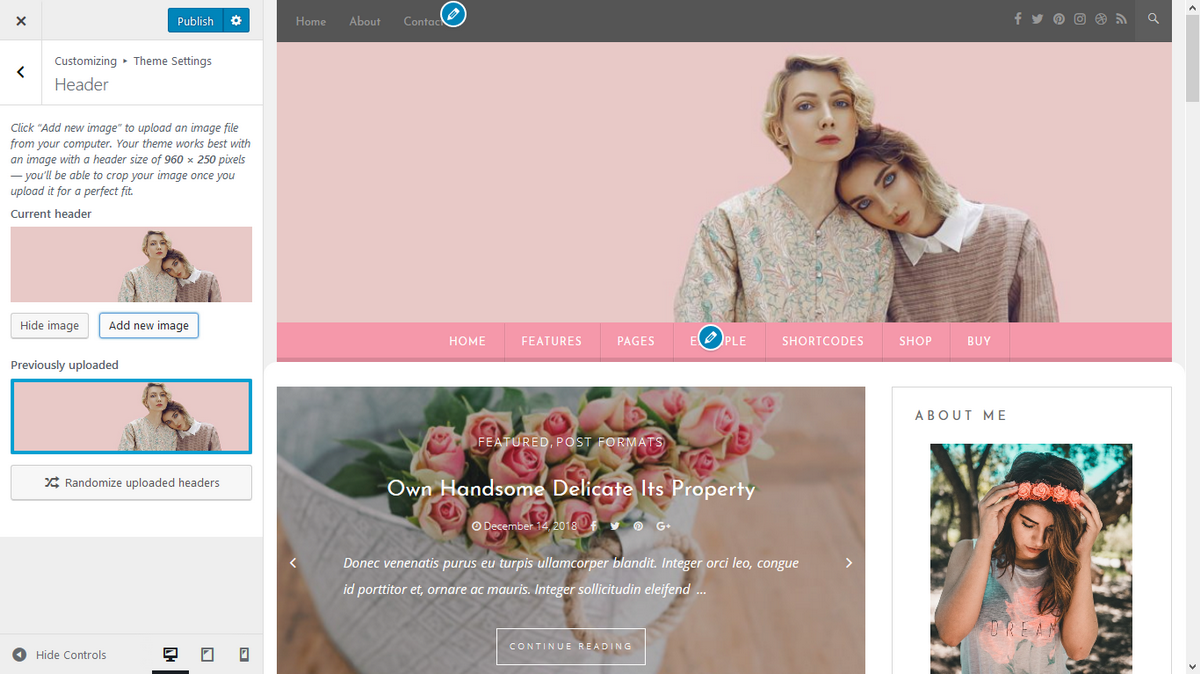This screenshot has width=1200, height=674.
Task: Click Randomize uploaded headers button
Action: point(131,482)
